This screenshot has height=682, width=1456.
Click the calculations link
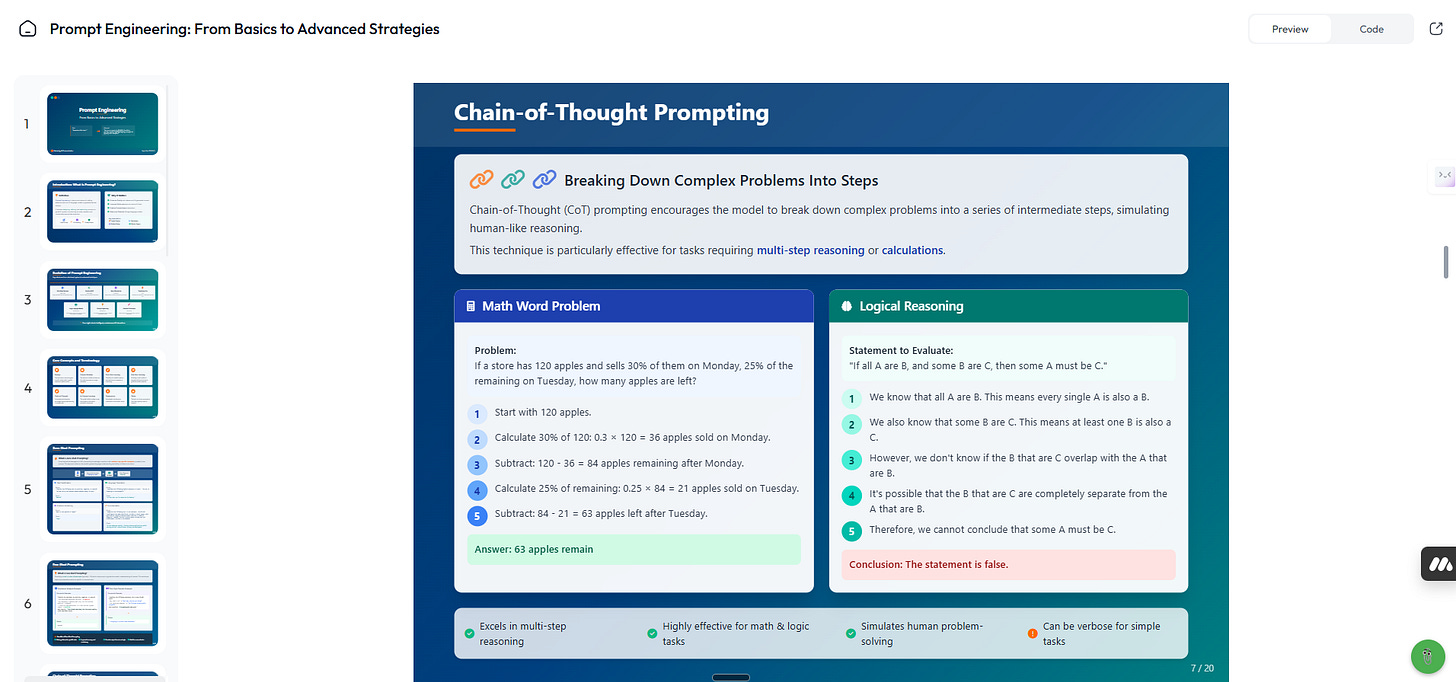[x=912, y=250]
